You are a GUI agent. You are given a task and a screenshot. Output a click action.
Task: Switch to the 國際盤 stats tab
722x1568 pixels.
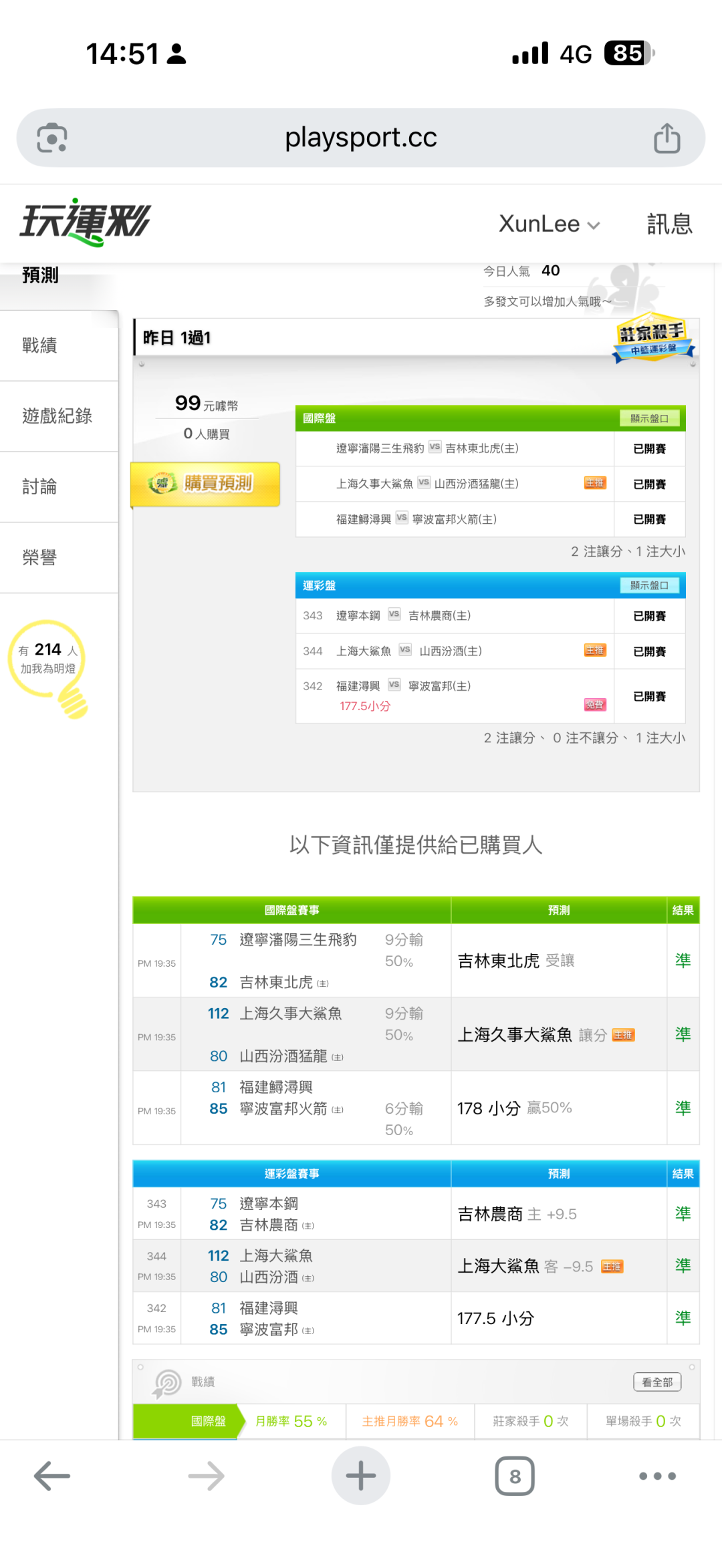pos(208,1421)
